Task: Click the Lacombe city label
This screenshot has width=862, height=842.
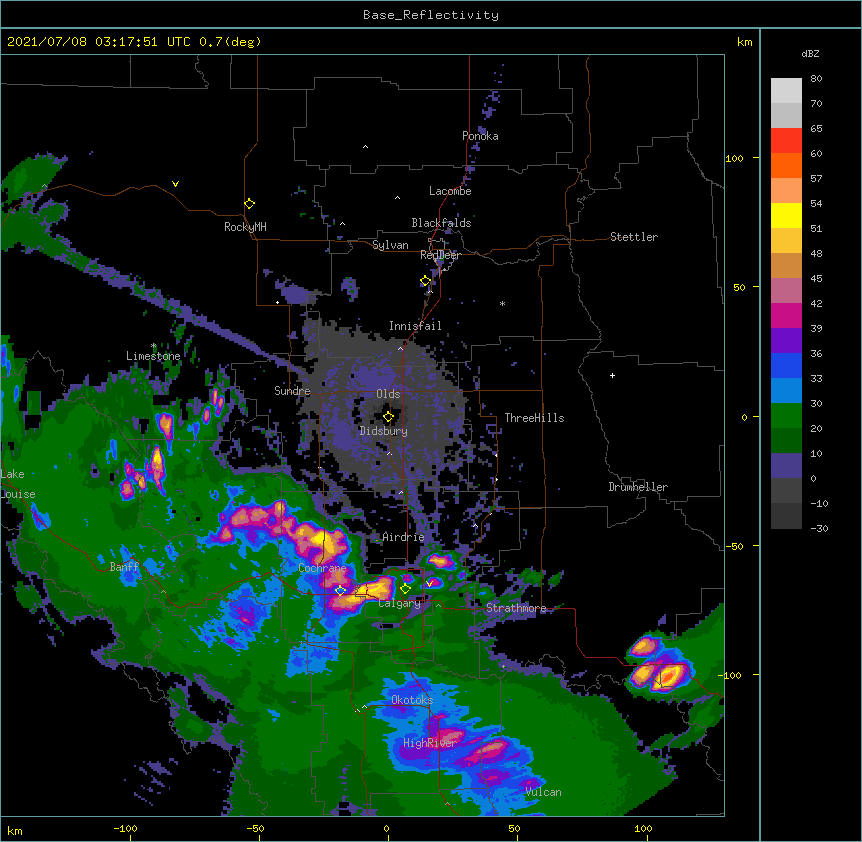Action: pyautogui.click(x=450, y=191)
